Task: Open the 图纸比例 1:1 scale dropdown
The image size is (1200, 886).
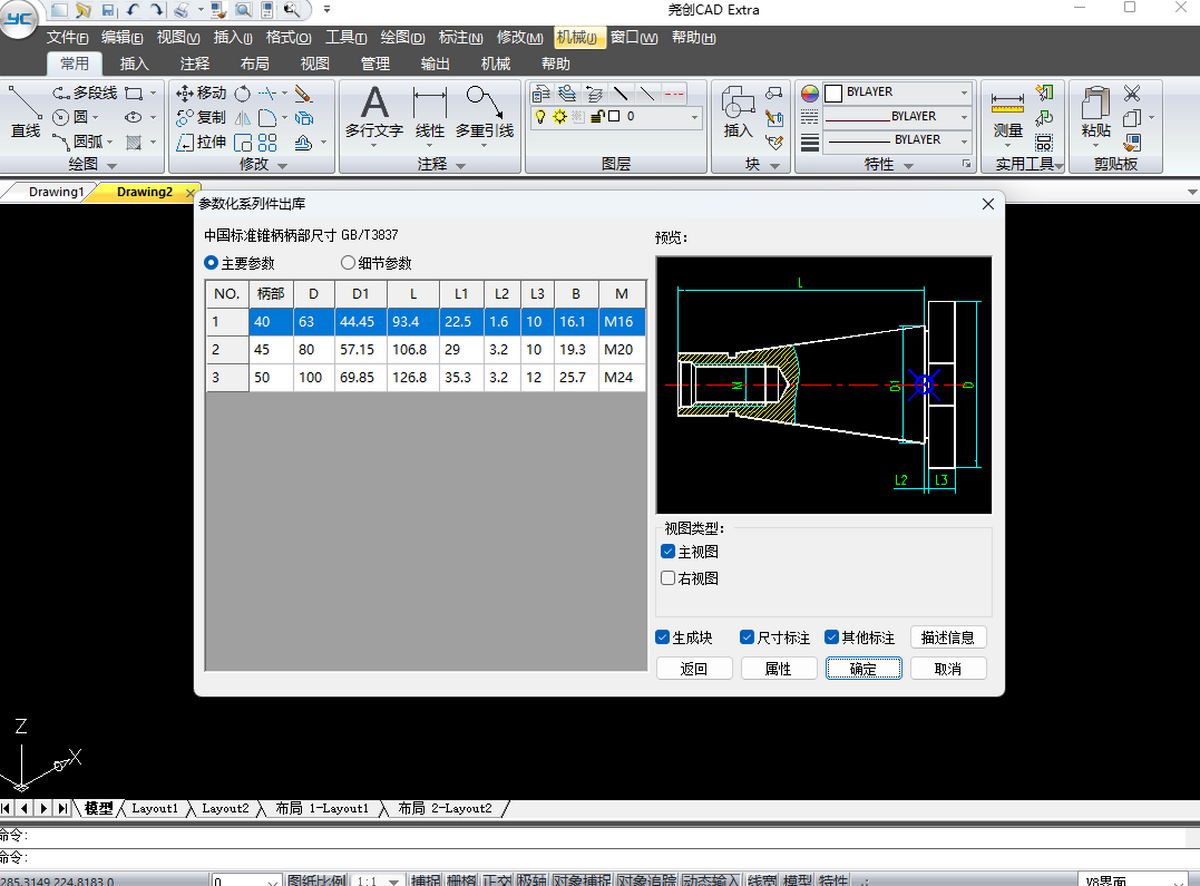Action: pyautogui.click(x=379, y=881)
